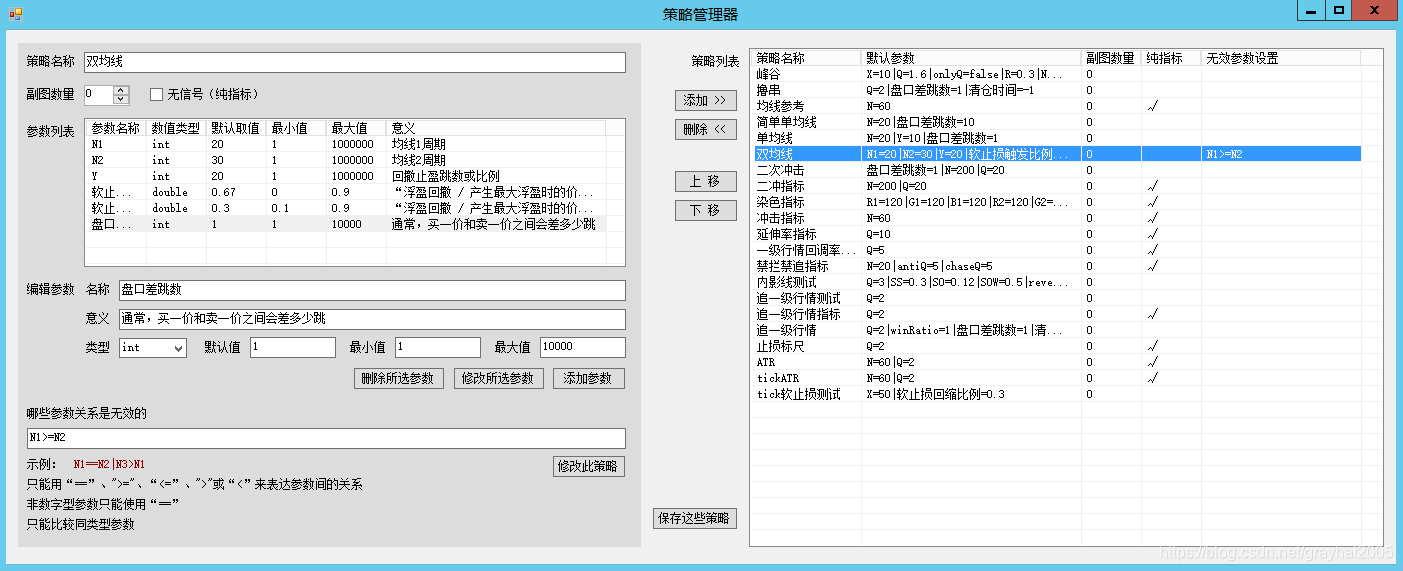Viewport: 1403px width, 571px height.
Task: Click the app icon in the title bar
Action: [15, 14]
